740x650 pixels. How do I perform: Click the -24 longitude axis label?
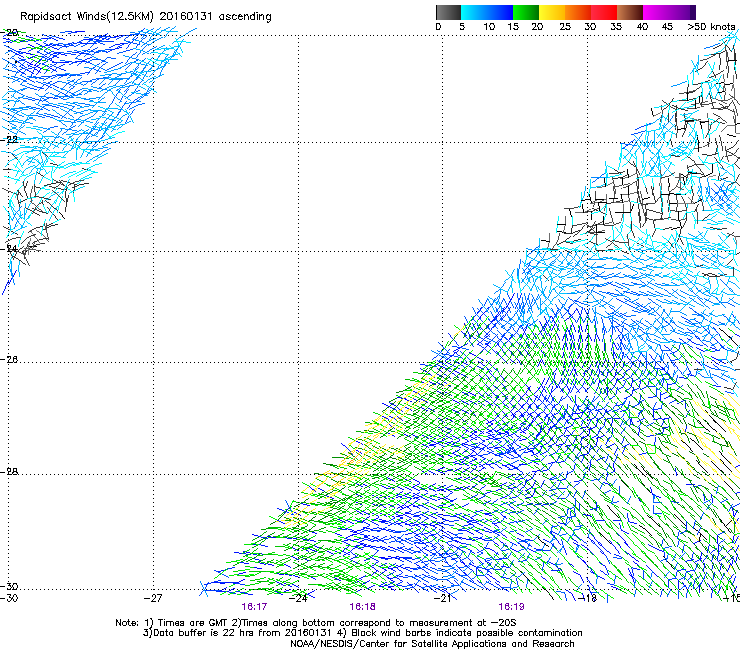(298, 598)
